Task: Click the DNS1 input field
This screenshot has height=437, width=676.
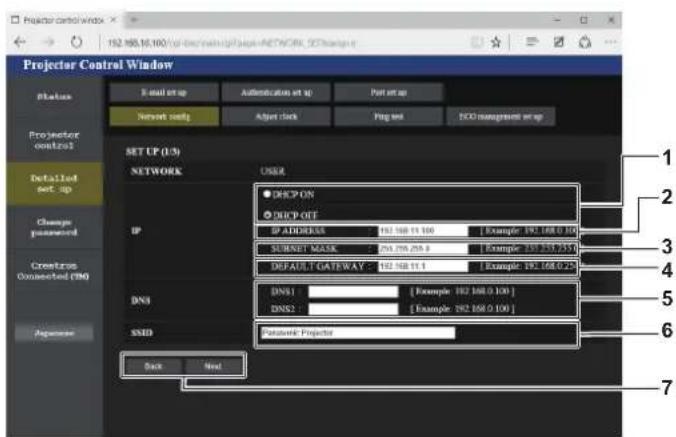Action: point(353,292)
